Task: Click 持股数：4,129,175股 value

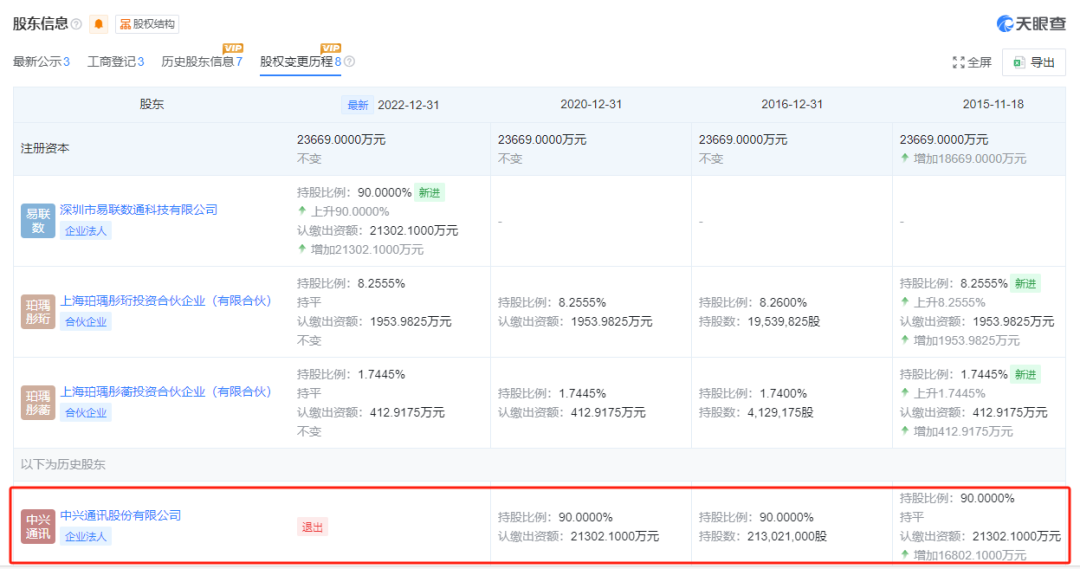Action: 756,413
